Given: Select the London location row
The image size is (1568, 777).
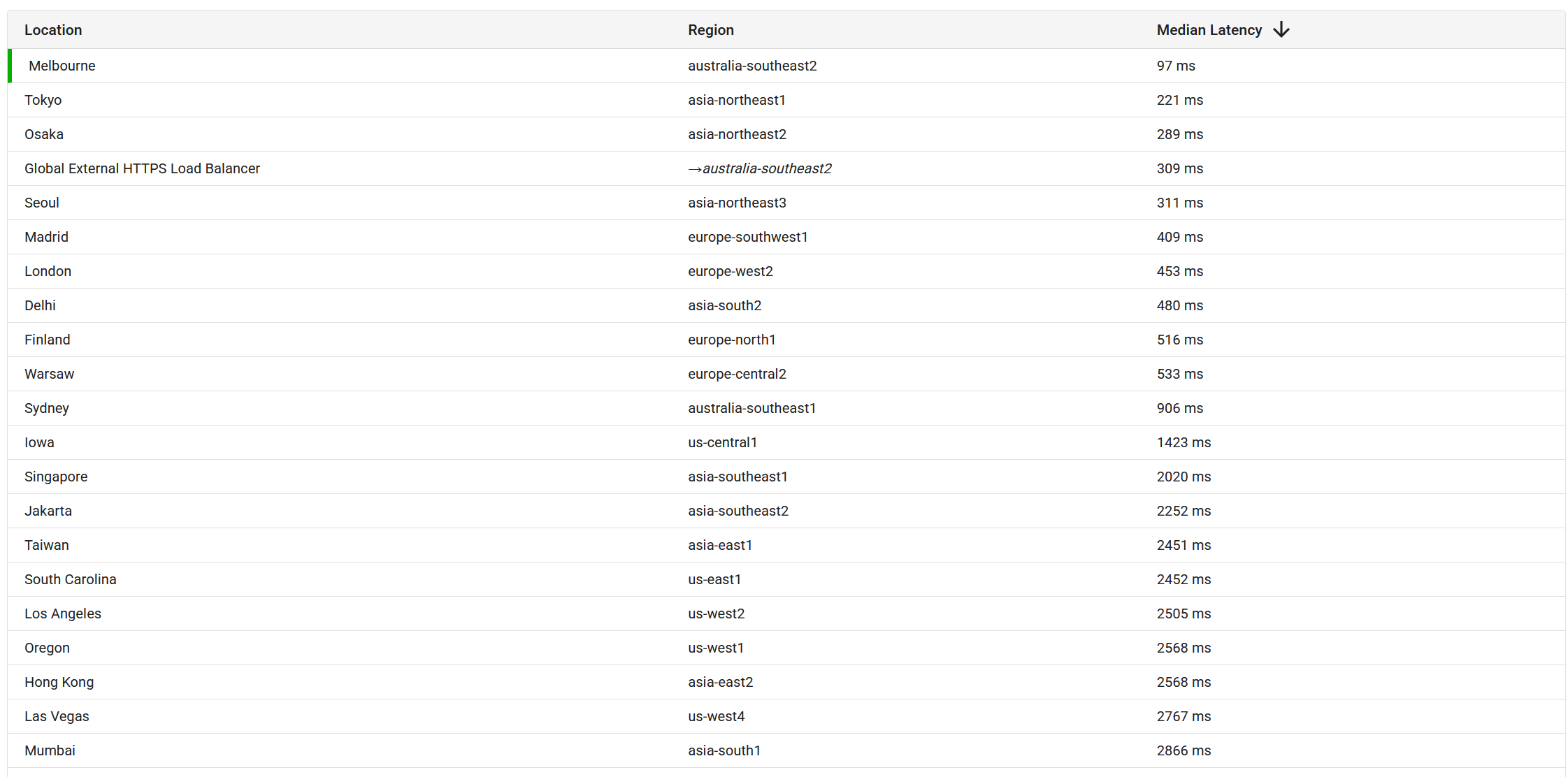Looking at the screenshot, I should coord(48,271).
